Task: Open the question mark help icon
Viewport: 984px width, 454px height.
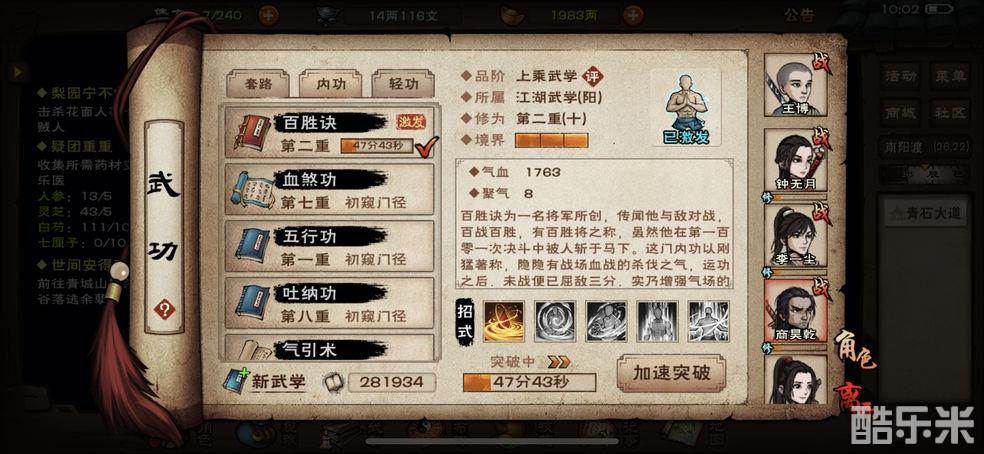Action: [x=164, y=309]
